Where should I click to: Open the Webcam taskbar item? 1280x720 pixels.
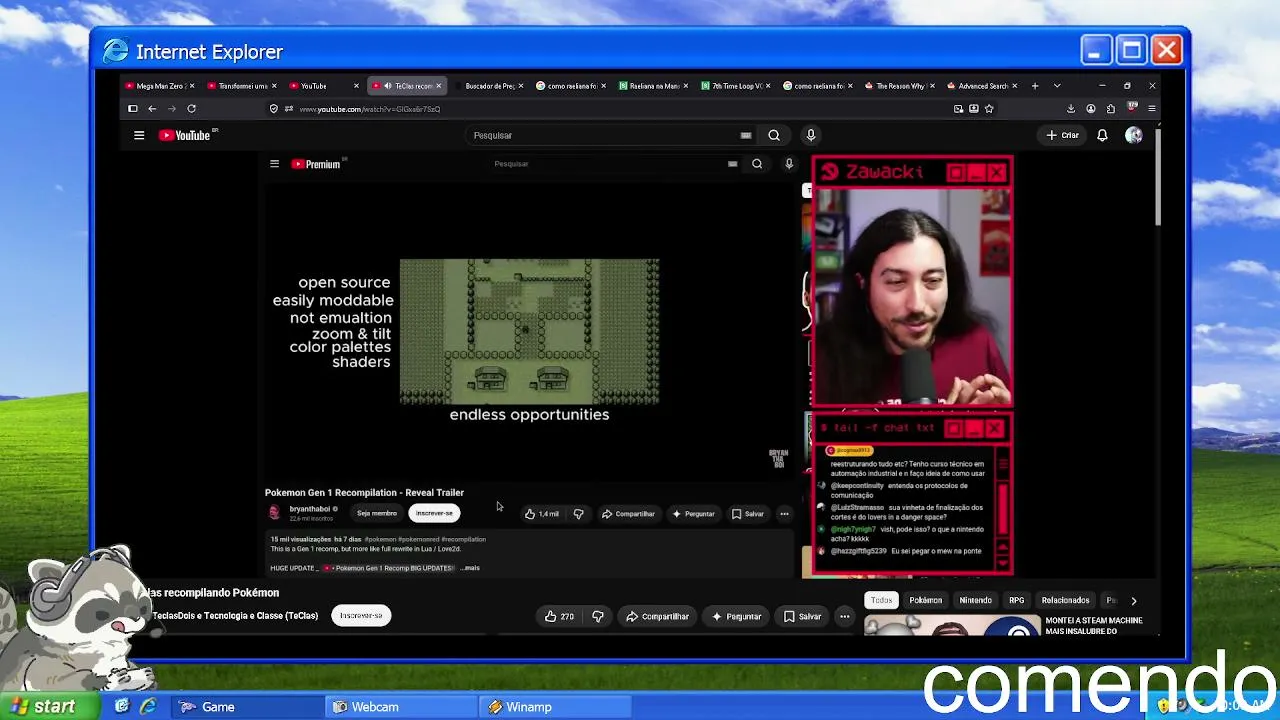(400, 707)
